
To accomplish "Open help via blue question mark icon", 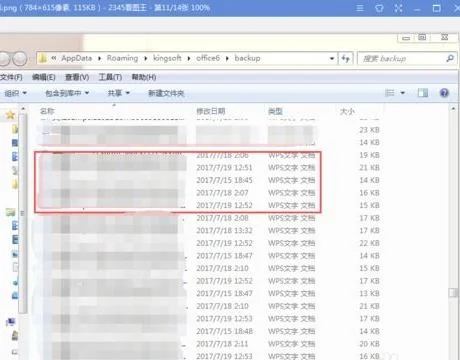I will tap(444, 93).
